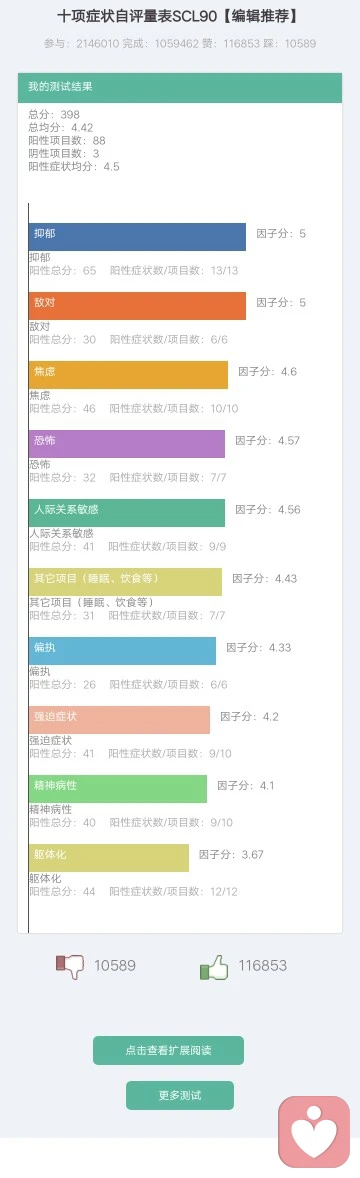Screen dimensions: 360x1178
Task: Select the light blue 偏执 bar
Action: click(123, 651)
